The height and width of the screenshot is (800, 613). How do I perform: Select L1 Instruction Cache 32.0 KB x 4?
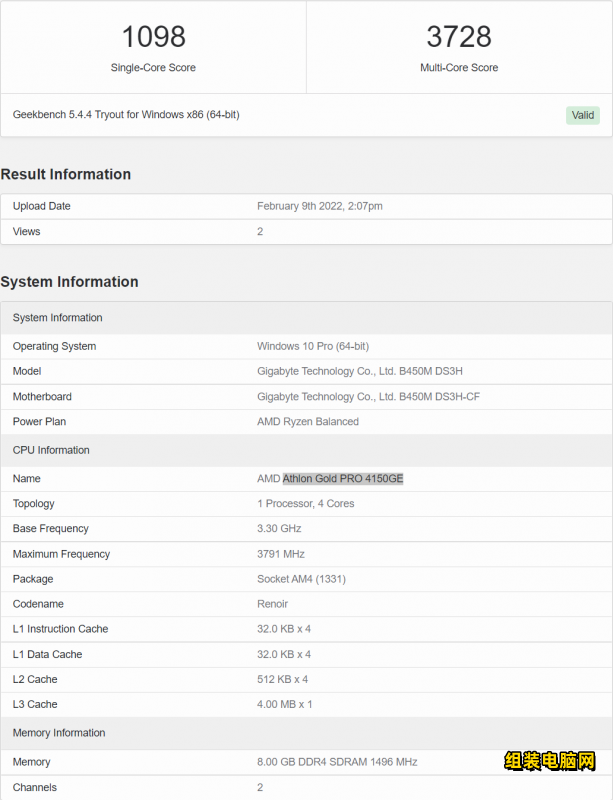pyautogui.click(x=284, y=629)
